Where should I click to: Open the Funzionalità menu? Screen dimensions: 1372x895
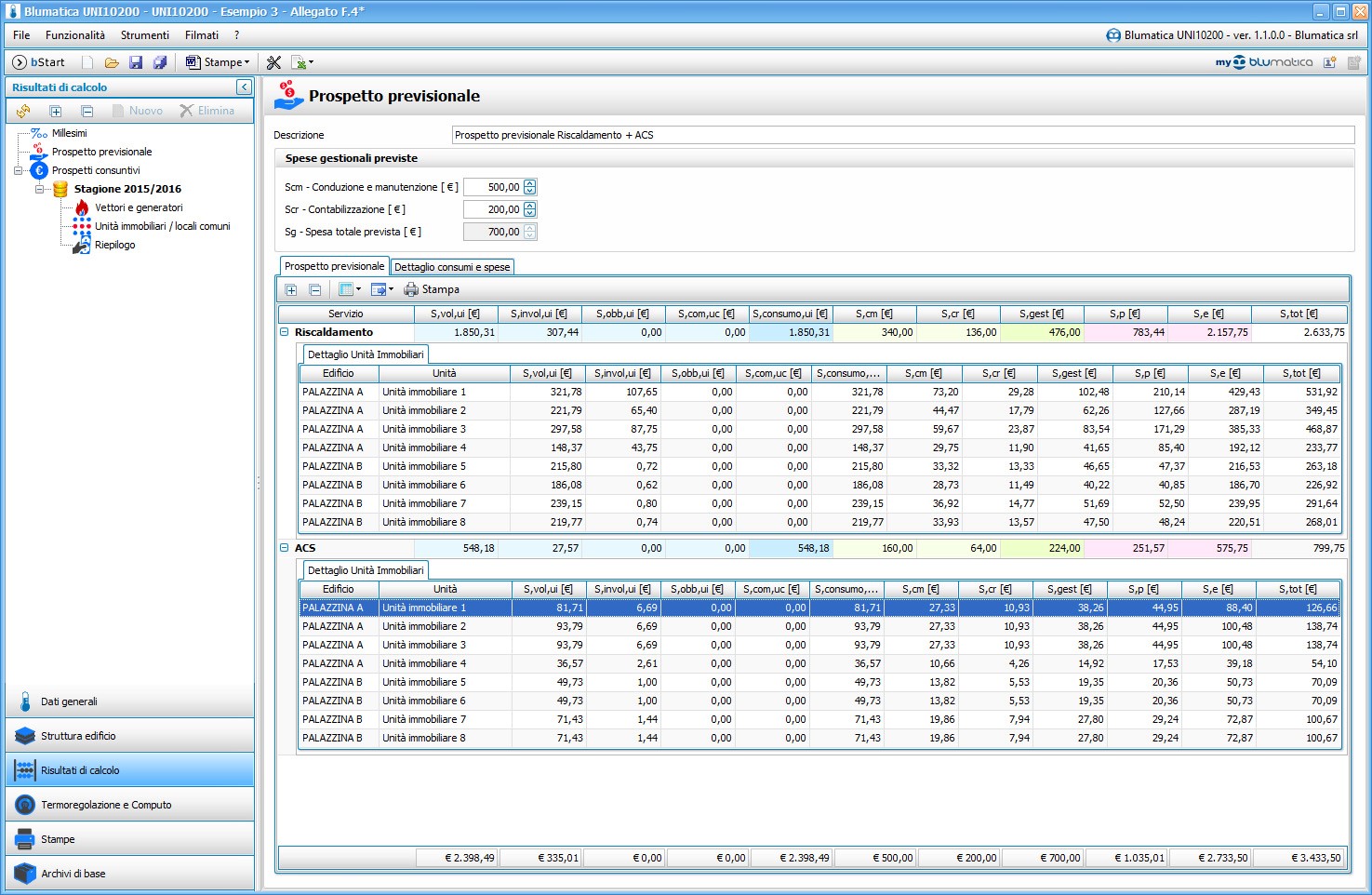(x=74, y=35)
